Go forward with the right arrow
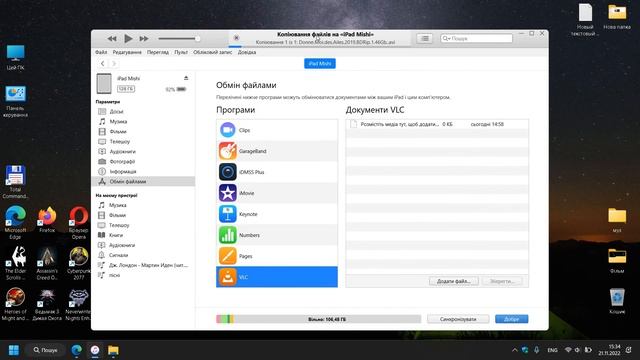The image size is (640, 360). tap(114, 63)
